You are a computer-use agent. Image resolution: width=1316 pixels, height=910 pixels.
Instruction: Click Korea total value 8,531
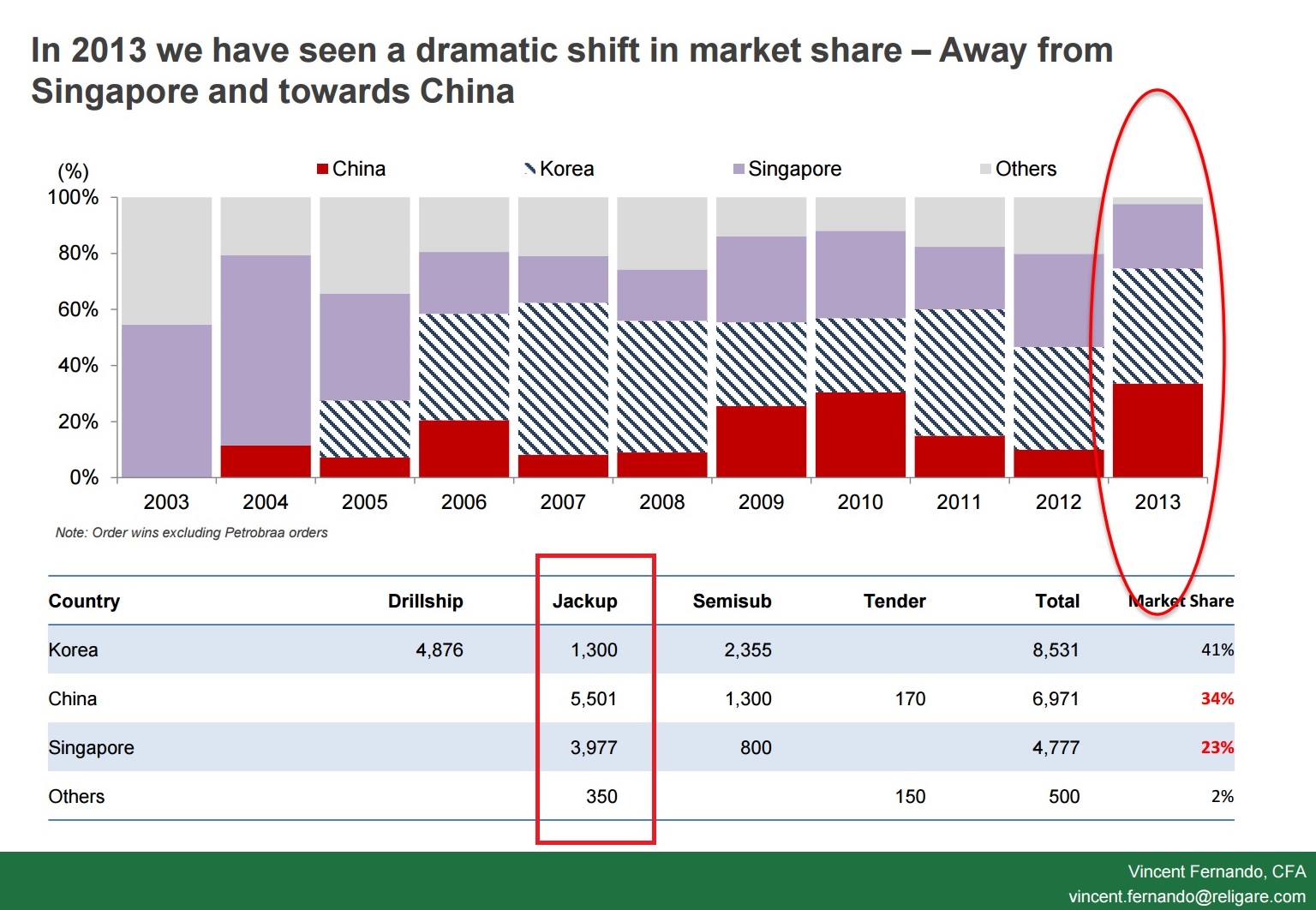1056,650
